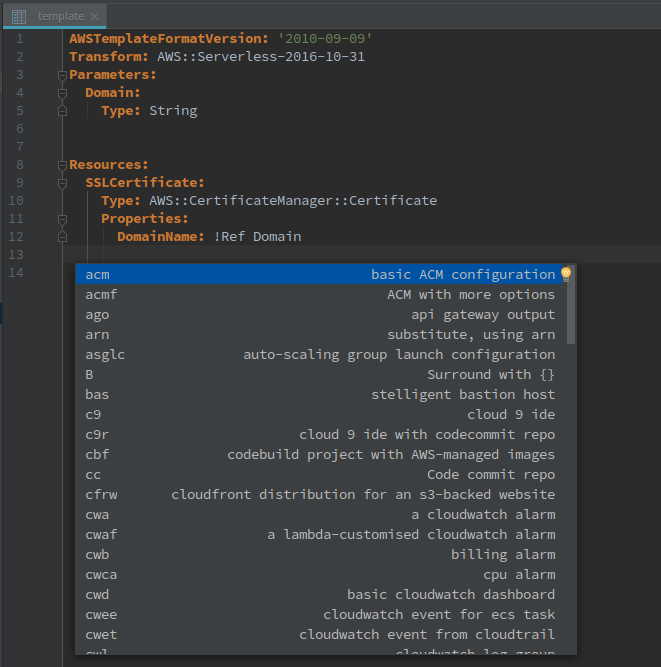This screenshot has width=661, height=667.
Task: Click the '2010-09-09' version string
Action: click(x=325, y=39)
